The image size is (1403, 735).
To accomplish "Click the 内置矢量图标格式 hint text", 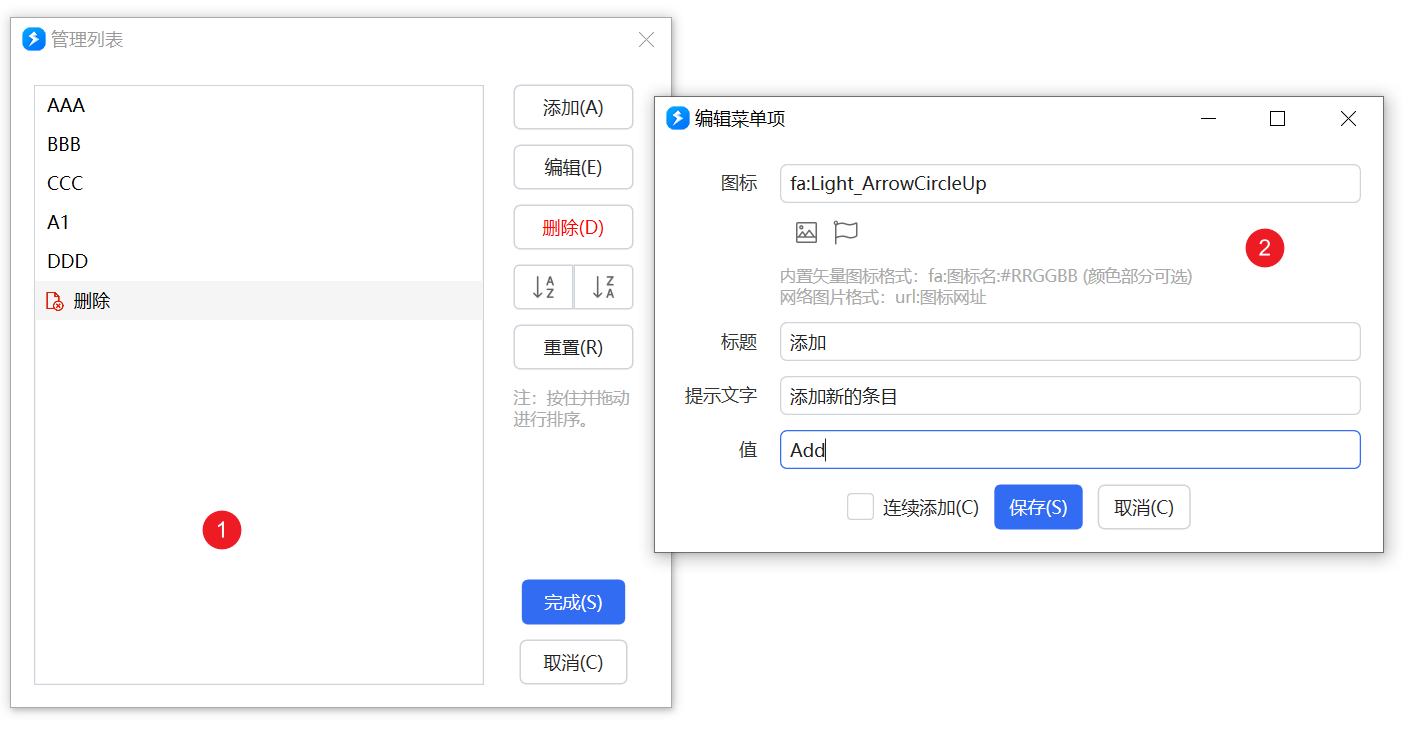I will coord(986,276).
